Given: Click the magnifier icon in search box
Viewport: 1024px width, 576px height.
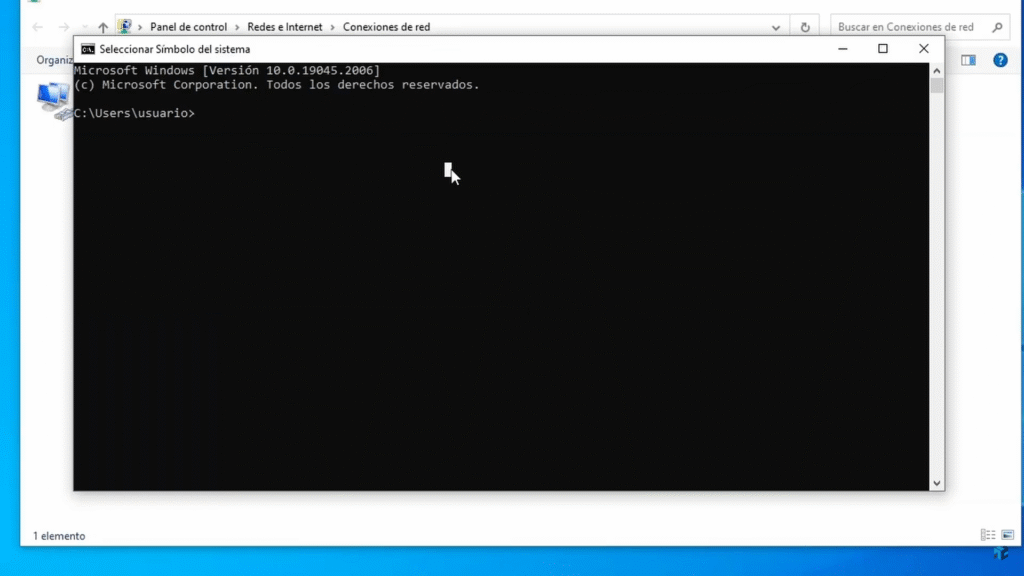Looking at the screenshot, I should (x=996, y=27).
